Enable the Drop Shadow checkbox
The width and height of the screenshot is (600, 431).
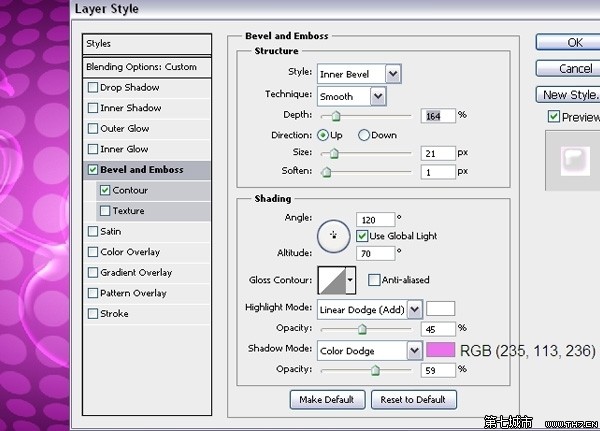tap(94, 88)
